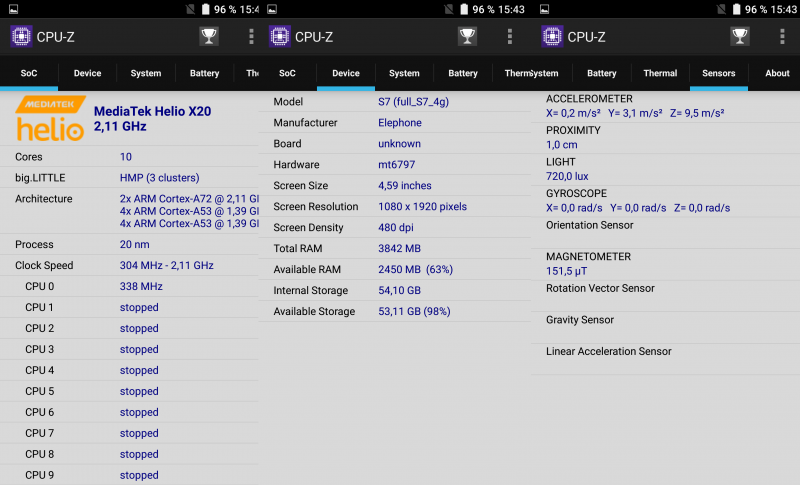Tap the ACCELEROMETER sensor heading
800x485 pixels.
589,99
